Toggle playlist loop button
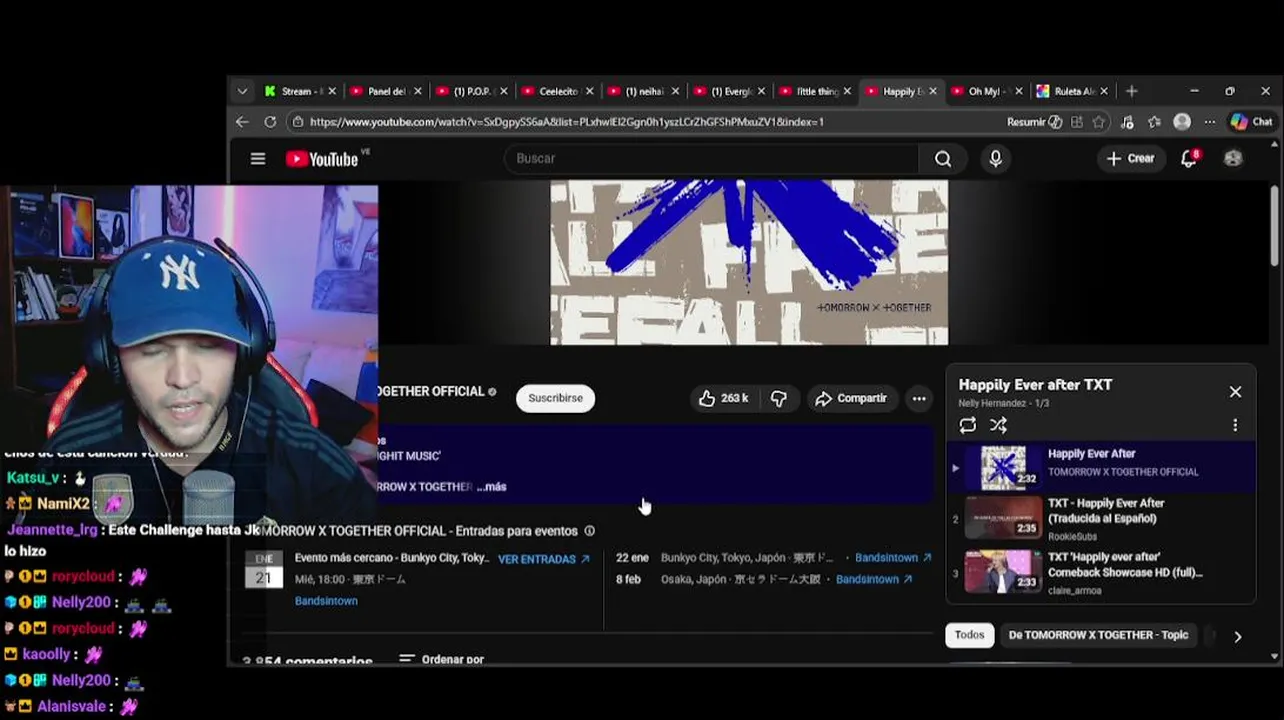Screen dimensions: 1284x720 [x=967, y=425]
